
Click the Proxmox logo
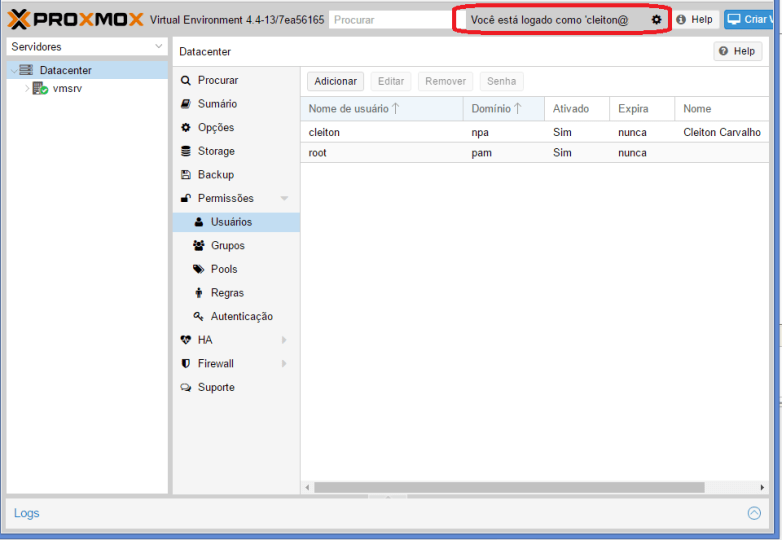pyautogui.click(x=75, y=19)
